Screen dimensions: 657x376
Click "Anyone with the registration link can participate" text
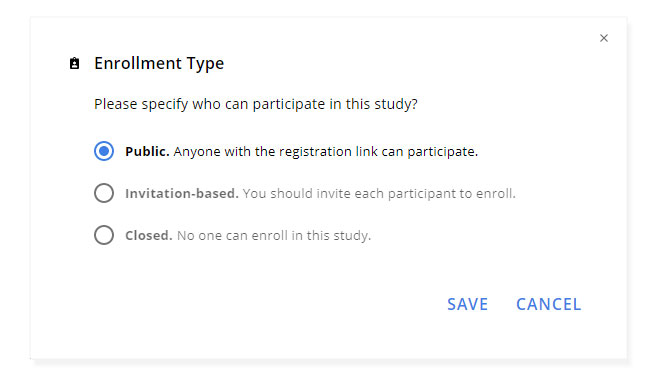(326, 151)
